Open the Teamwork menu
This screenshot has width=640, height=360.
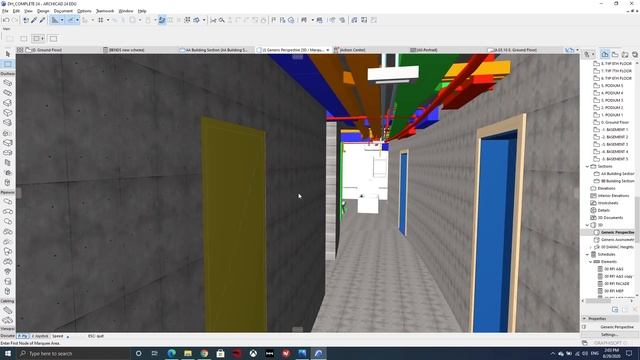click(105, 11)
